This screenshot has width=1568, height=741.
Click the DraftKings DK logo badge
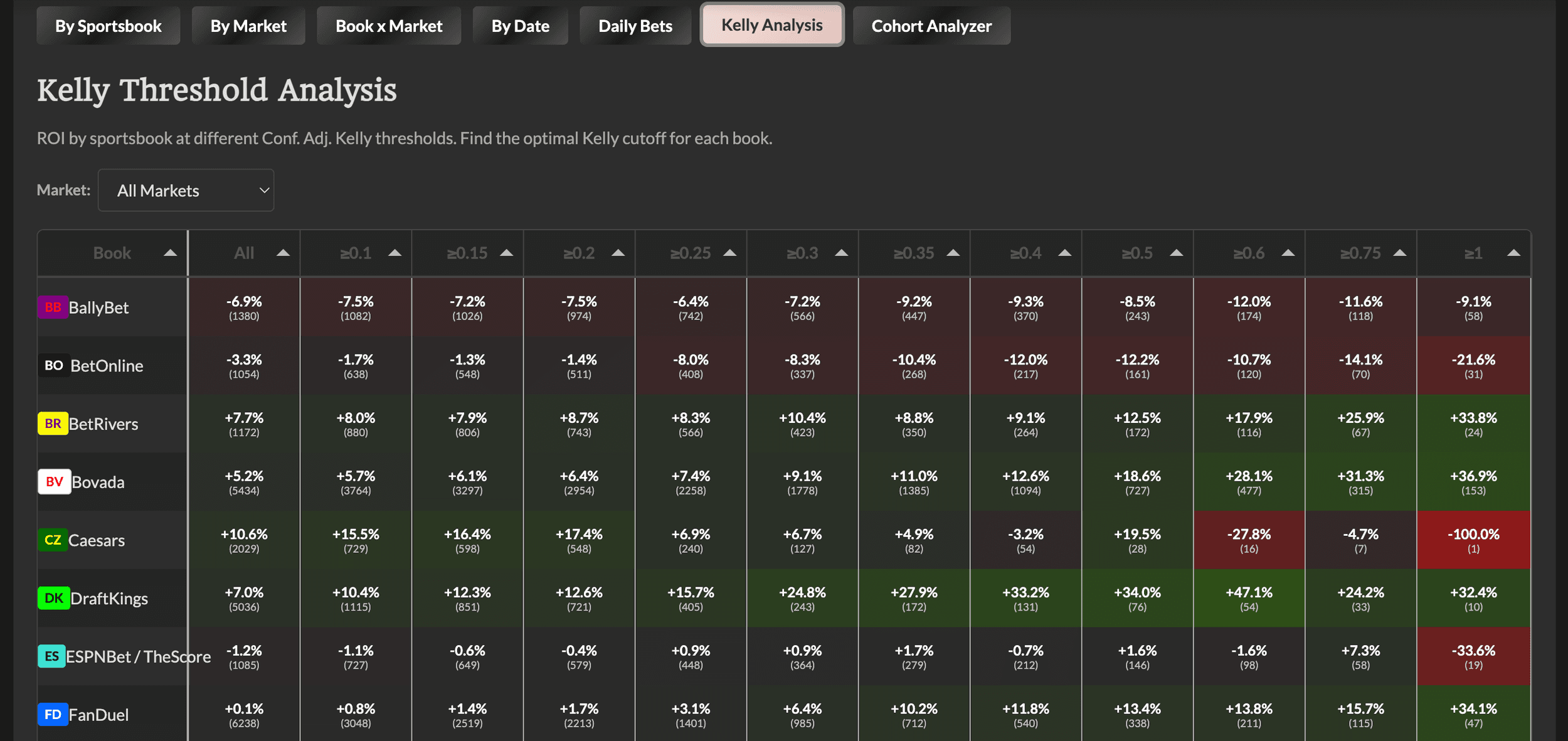click(53, 598)
